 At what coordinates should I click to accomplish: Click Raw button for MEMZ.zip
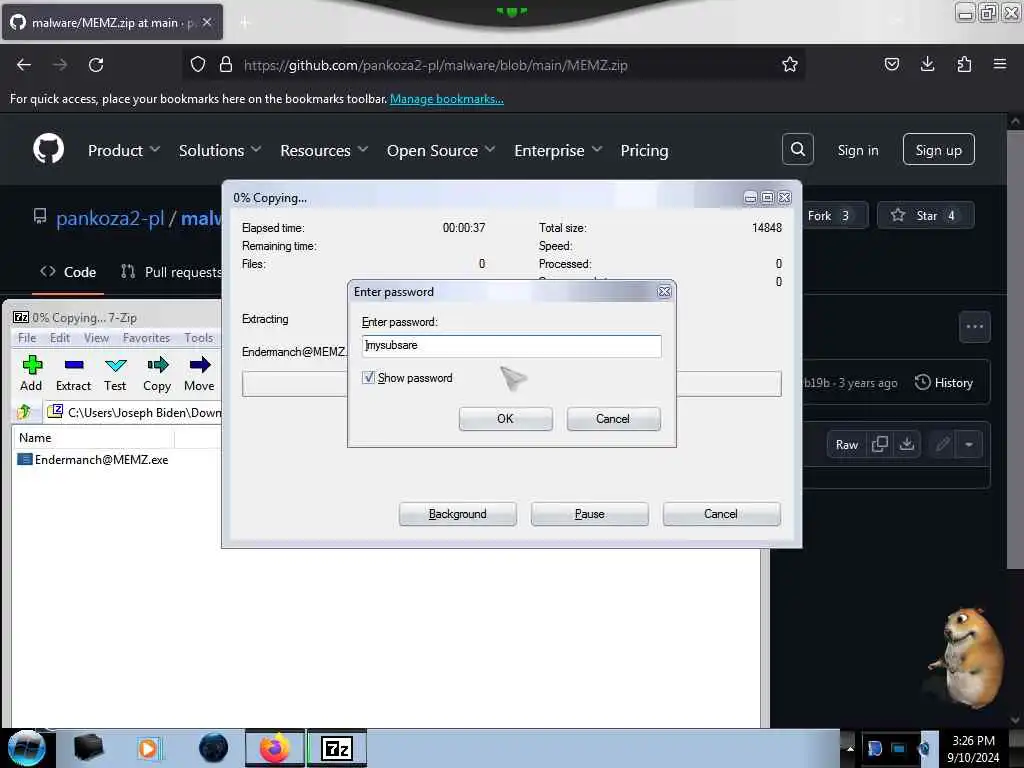tap(846, 445)
